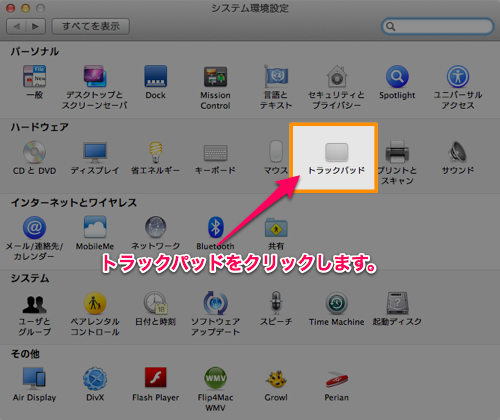Open 省エネルギー (Energy Saver) preferences

point(155,152)
